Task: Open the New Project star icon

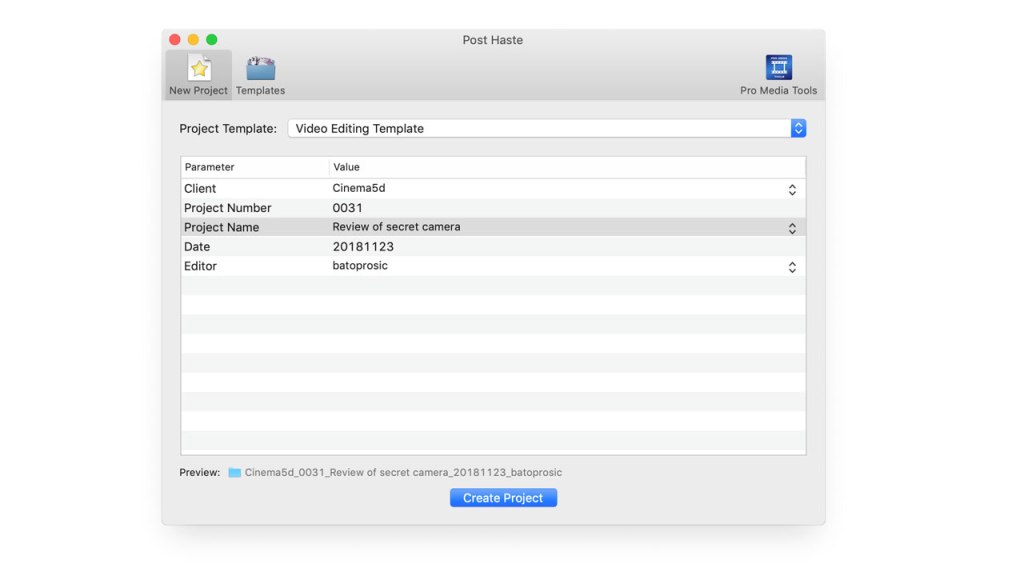Action: (199, 69)
